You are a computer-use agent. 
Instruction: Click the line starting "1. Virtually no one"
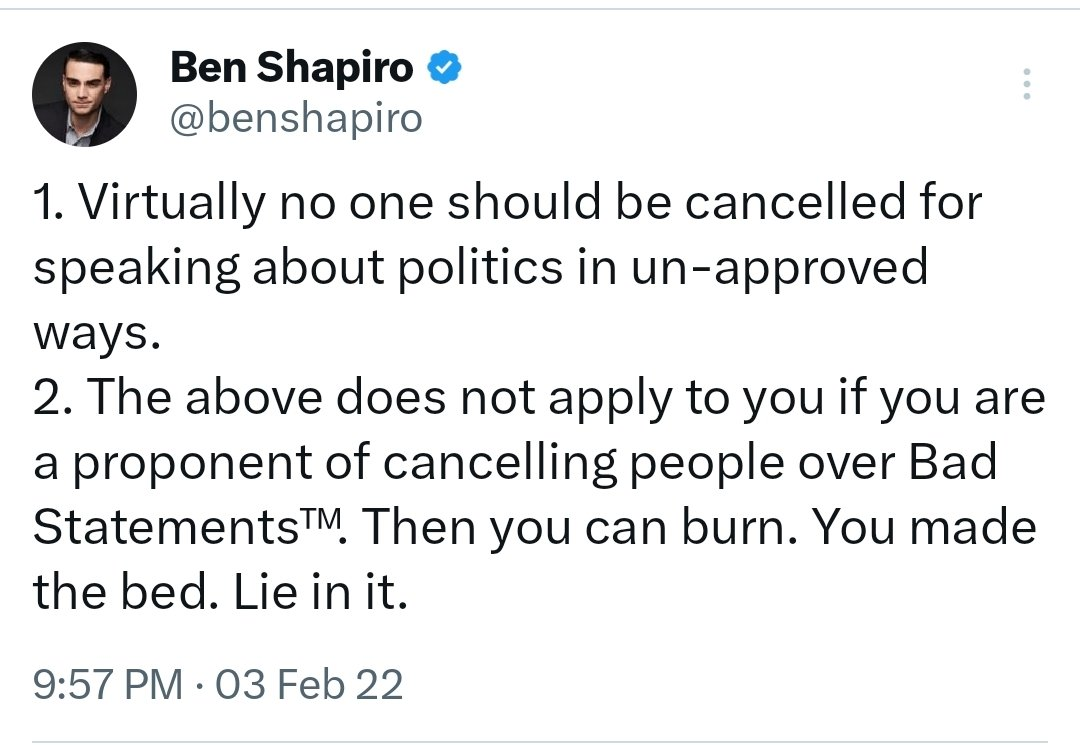[507, 202]
